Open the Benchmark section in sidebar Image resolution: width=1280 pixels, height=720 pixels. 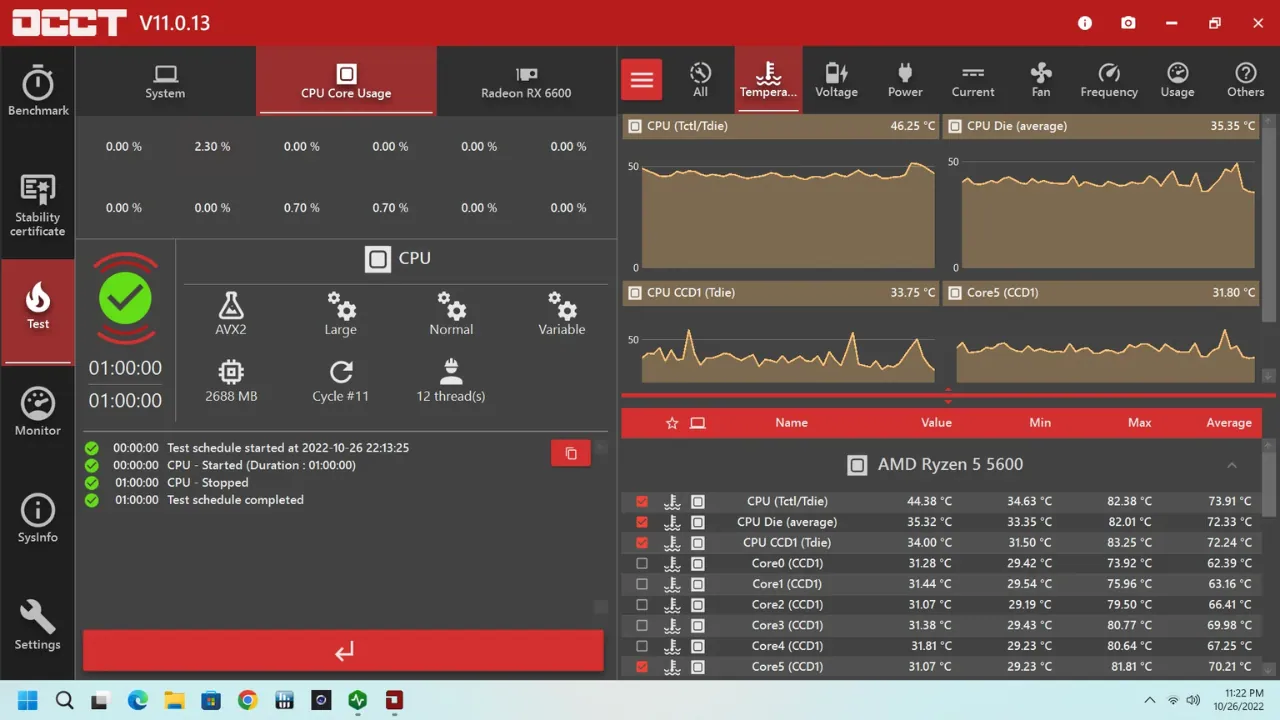38,90
